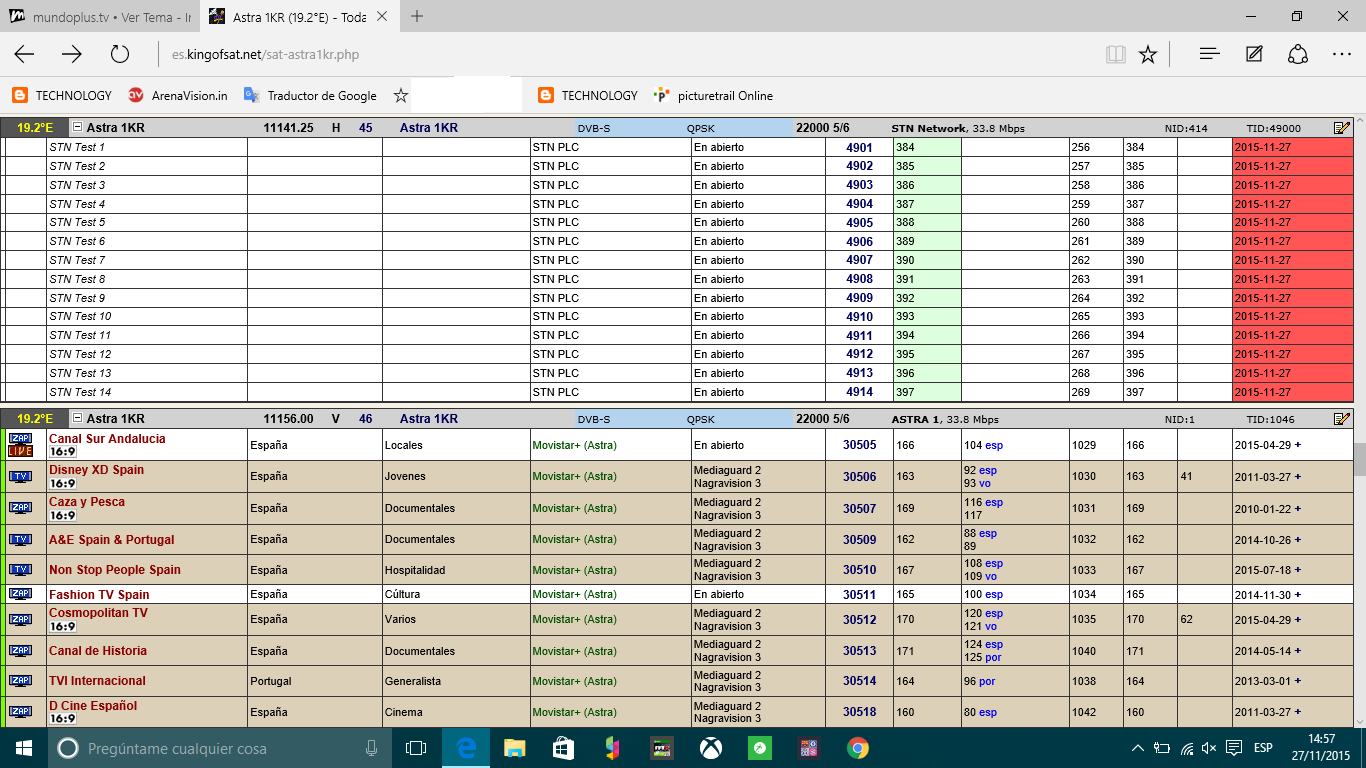Open the Canal de Historia channel link
Viewport: 1366px width, 768px height.
(98, 651)
